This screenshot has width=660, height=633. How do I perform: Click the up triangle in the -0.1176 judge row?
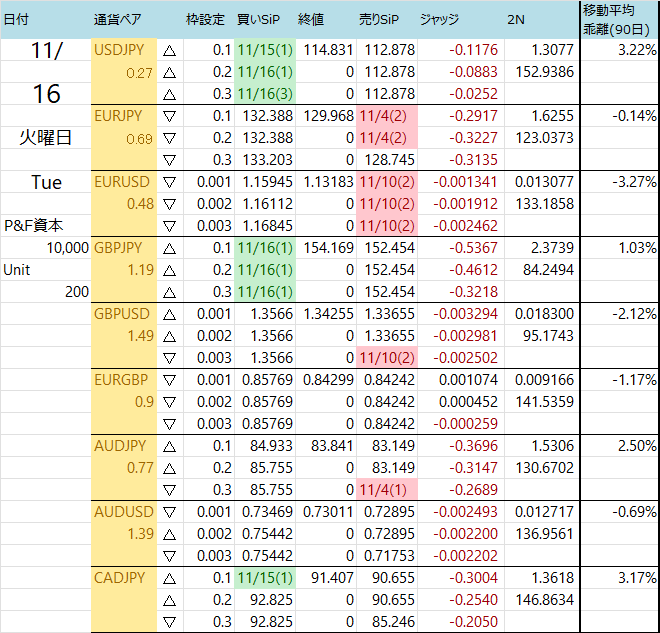pos(169,51)
